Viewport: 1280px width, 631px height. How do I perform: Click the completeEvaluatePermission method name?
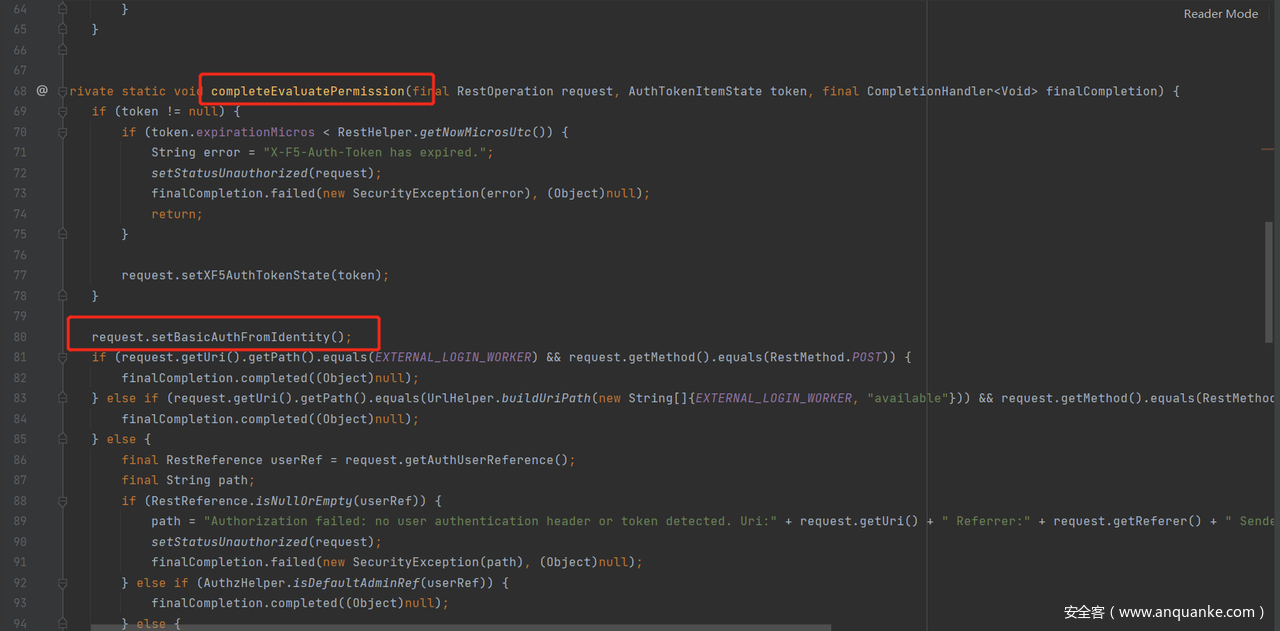pyautogui.click(x=307, y=91)
